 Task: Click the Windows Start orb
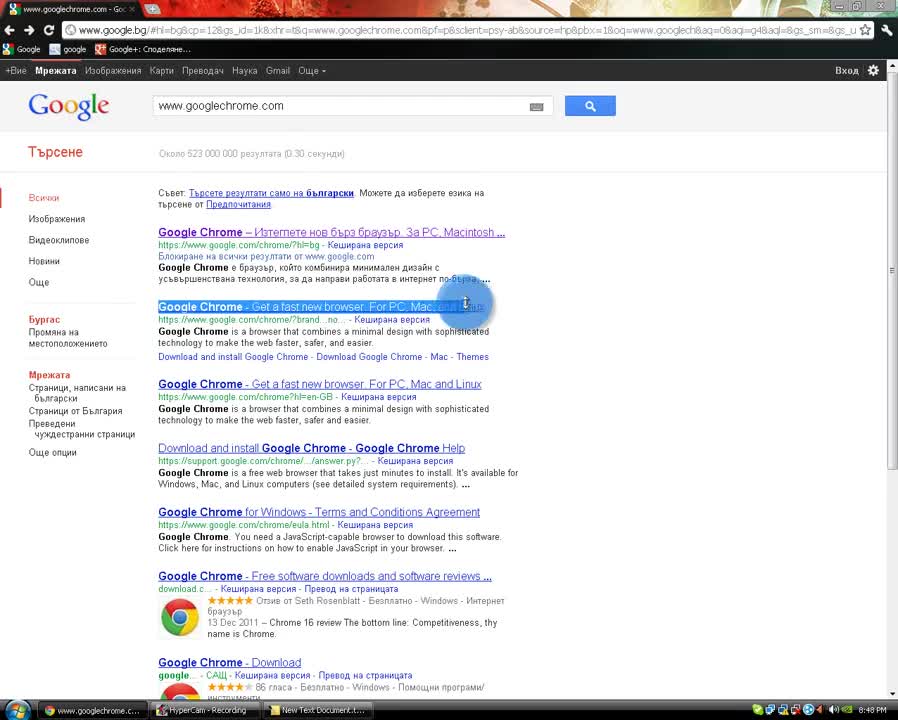click(x=17, y=710)
